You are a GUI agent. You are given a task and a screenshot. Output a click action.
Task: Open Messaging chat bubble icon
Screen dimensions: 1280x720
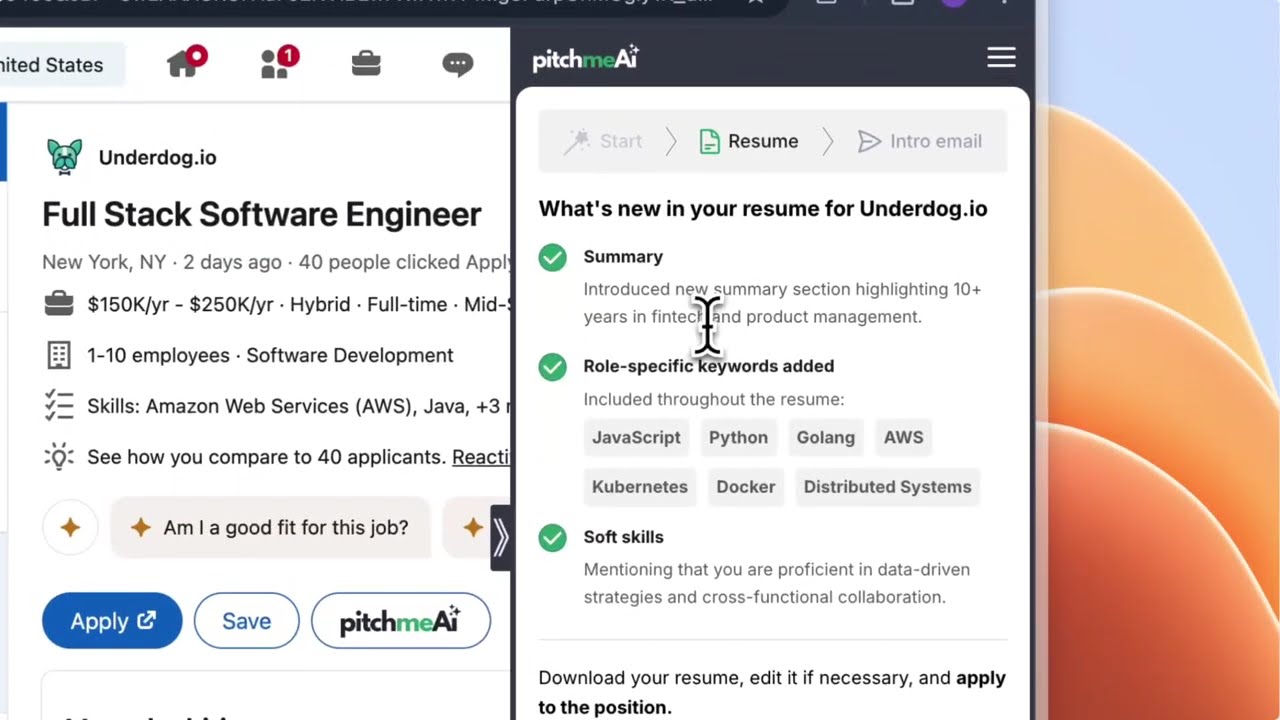[x=457, y=65]
